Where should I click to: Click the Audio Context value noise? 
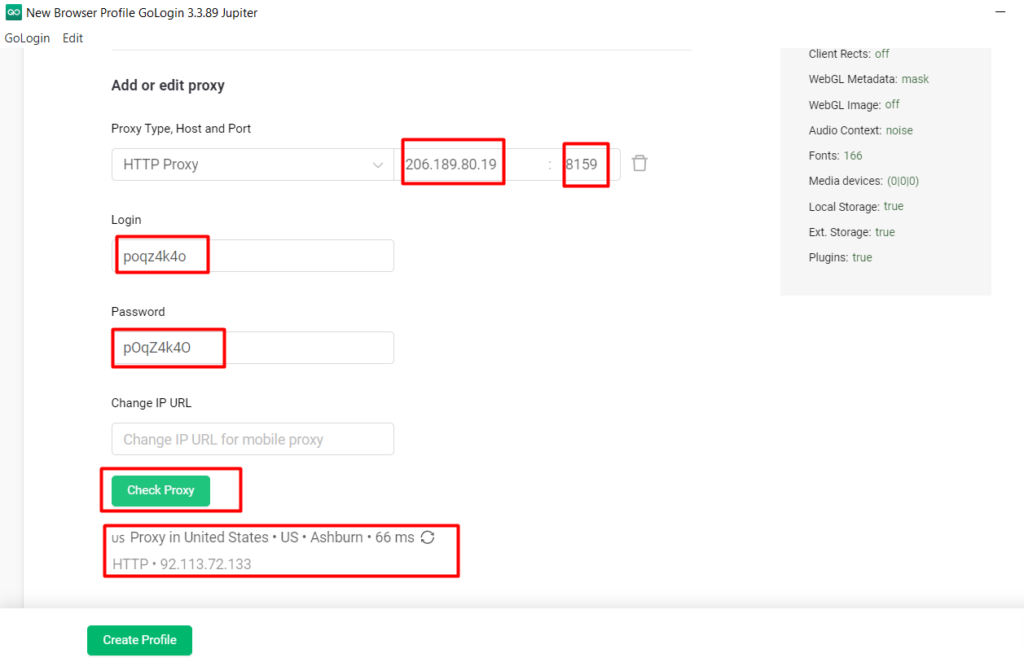point(899,130)
